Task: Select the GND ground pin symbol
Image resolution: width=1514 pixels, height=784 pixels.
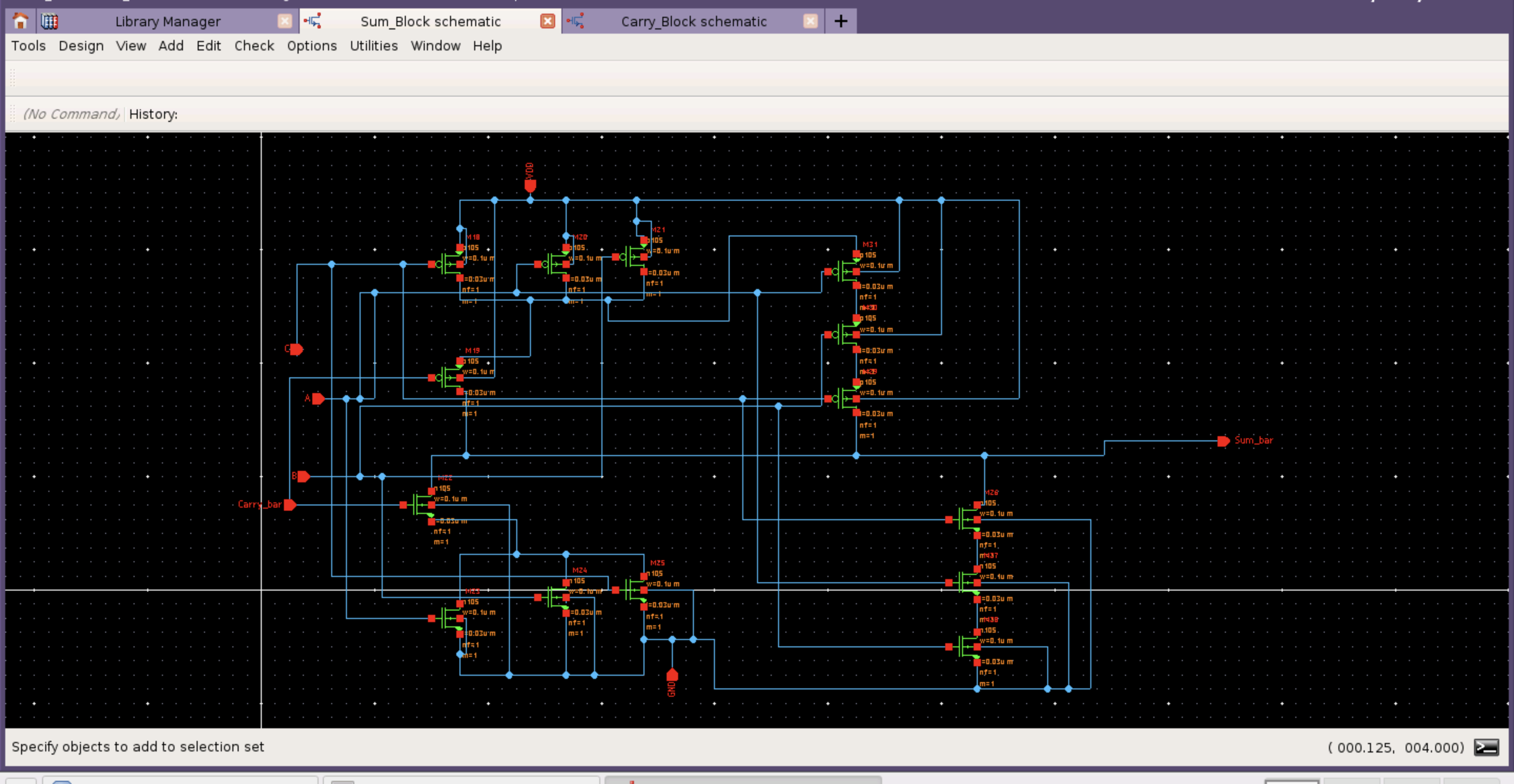Action: tap(672, 675)
